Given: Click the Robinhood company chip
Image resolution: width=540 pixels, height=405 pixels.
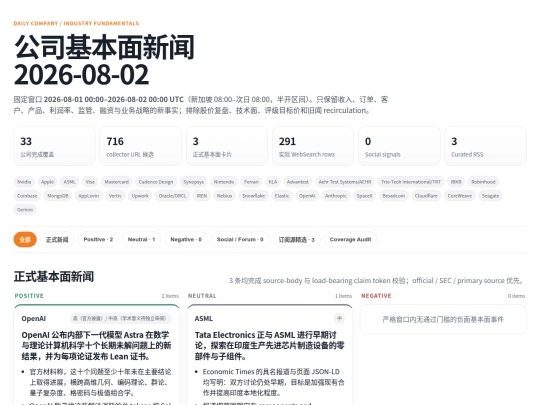Looking at the screenshot, I should pyautogui.click(x=484, y=182).
